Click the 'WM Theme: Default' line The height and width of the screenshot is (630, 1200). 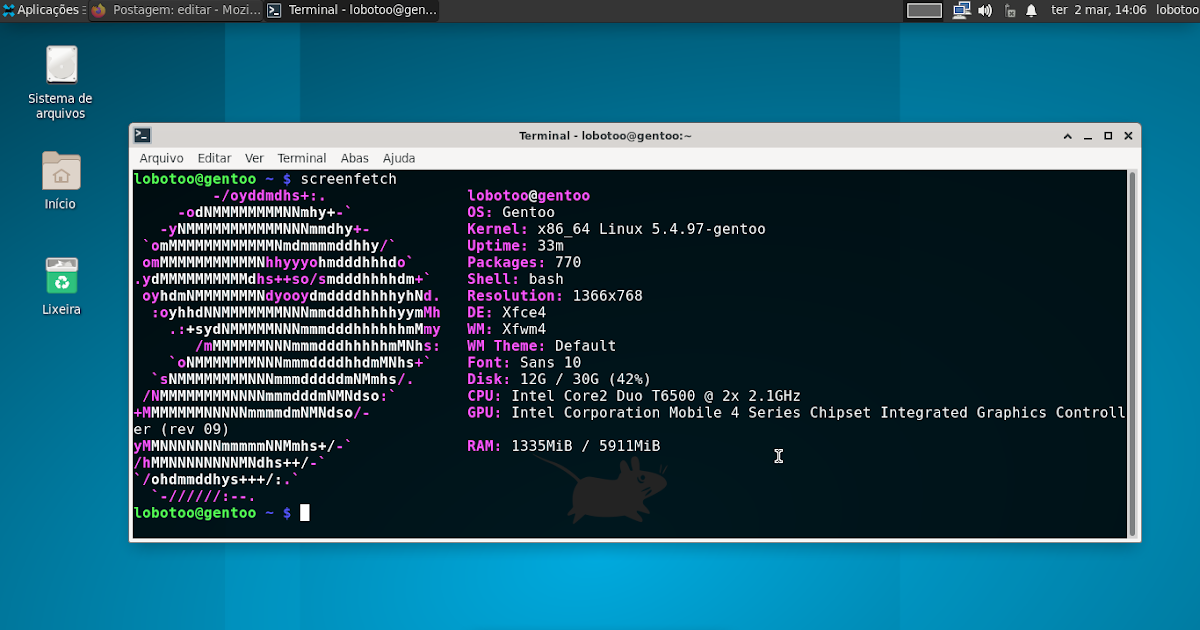click(542, 346)
